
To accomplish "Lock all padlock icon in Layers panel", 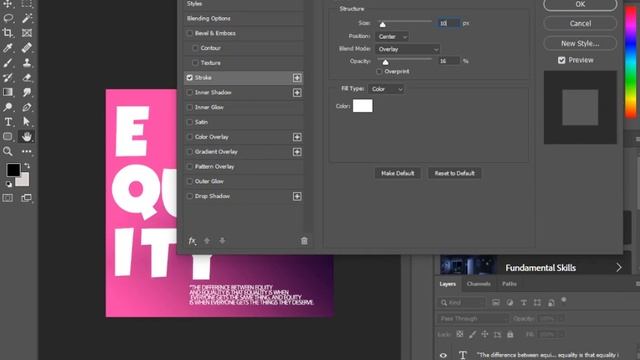I will tap(510, 334).
